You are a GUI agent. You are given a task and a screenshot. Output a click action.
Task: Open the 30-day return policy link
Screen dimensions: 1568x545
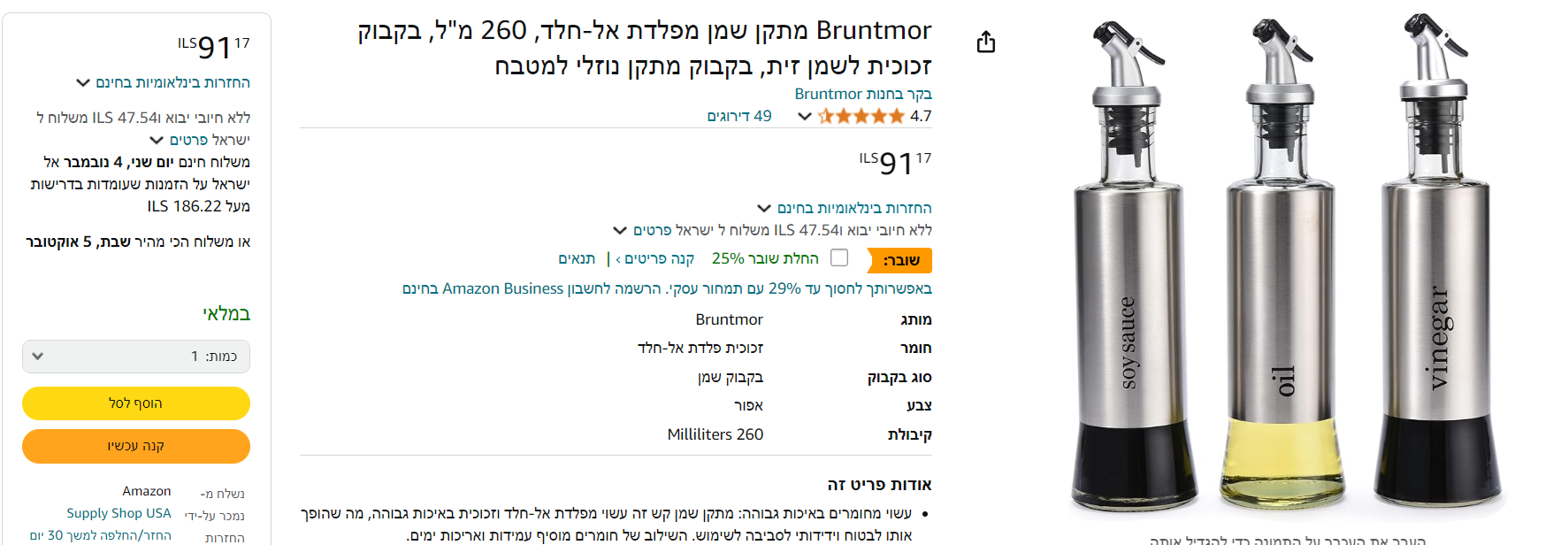pyautogui.click(x=100, y=535)
